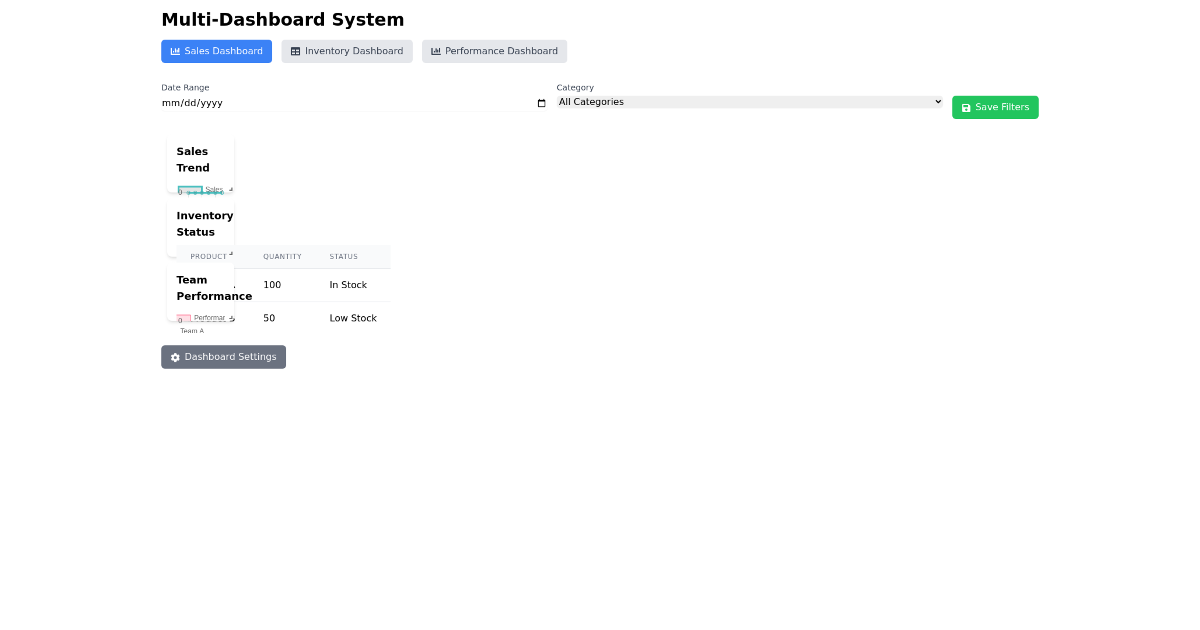
Task: Click the floppy disk save icon
Action: coord(966,108)
